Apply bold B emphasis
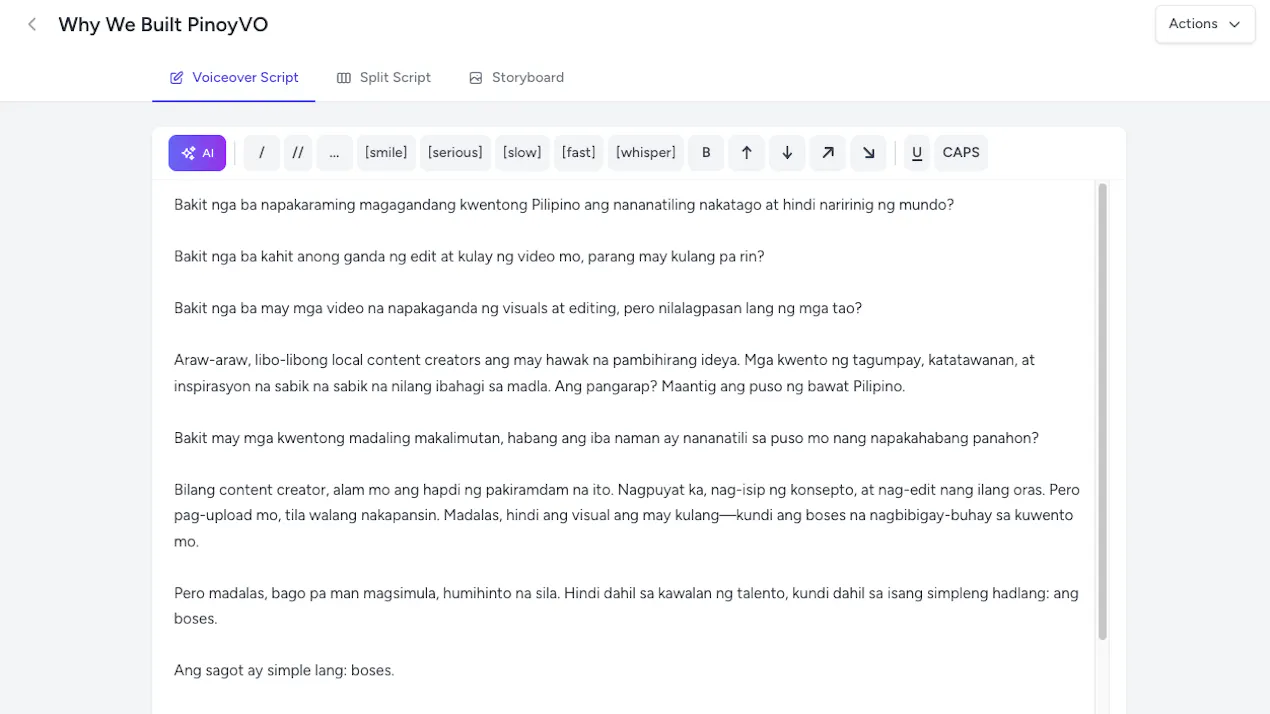Viewport: 1270px width, 714px height. [x=706, y=153]
